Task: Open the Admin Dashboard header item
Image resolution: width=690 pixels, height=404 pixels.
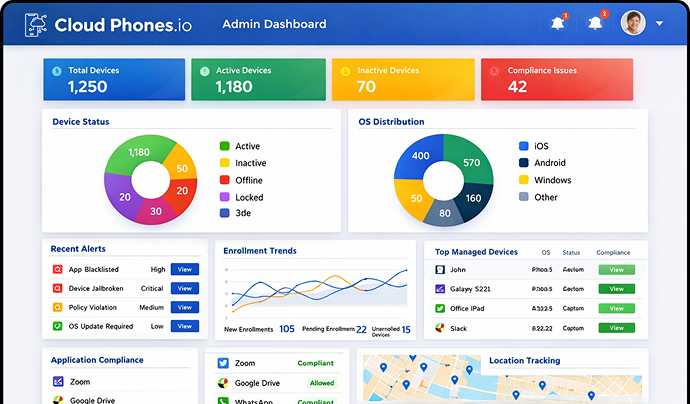Action: (x=274, y=24)
